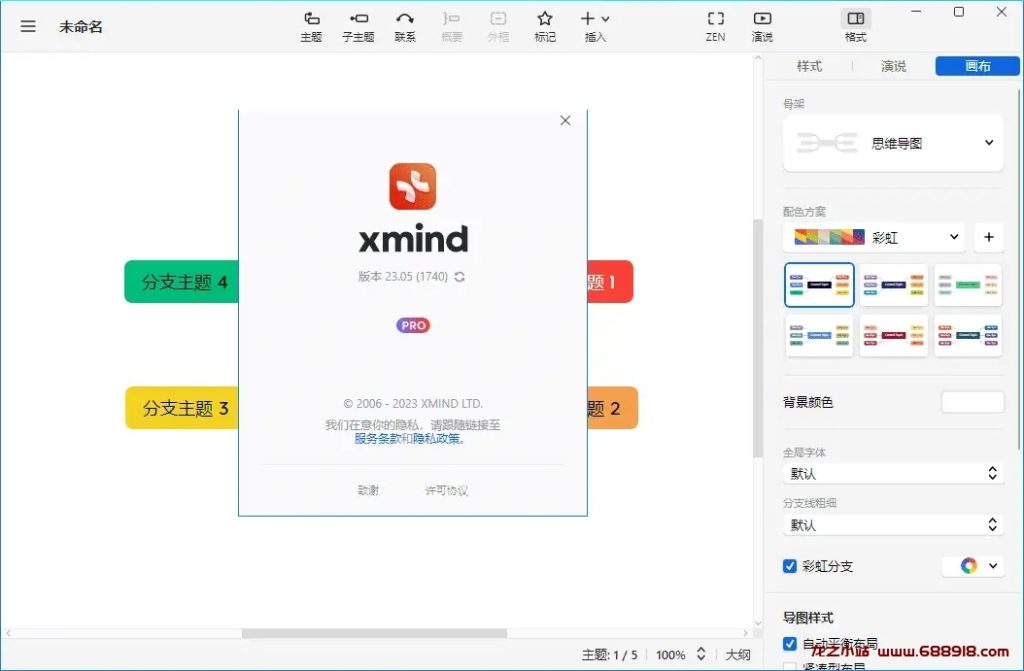Screen dimensions: 1024x671
Task: Pick the last theme thumbnail in bottom row
Action: click(968, 335)
